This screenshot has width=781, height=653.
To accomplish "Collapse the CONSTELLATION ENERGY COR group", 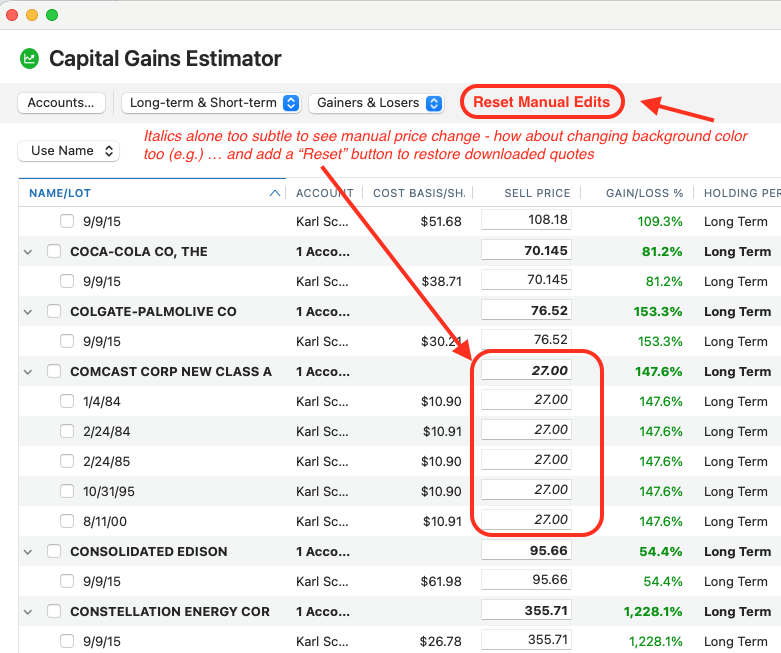I will [28, 612].
